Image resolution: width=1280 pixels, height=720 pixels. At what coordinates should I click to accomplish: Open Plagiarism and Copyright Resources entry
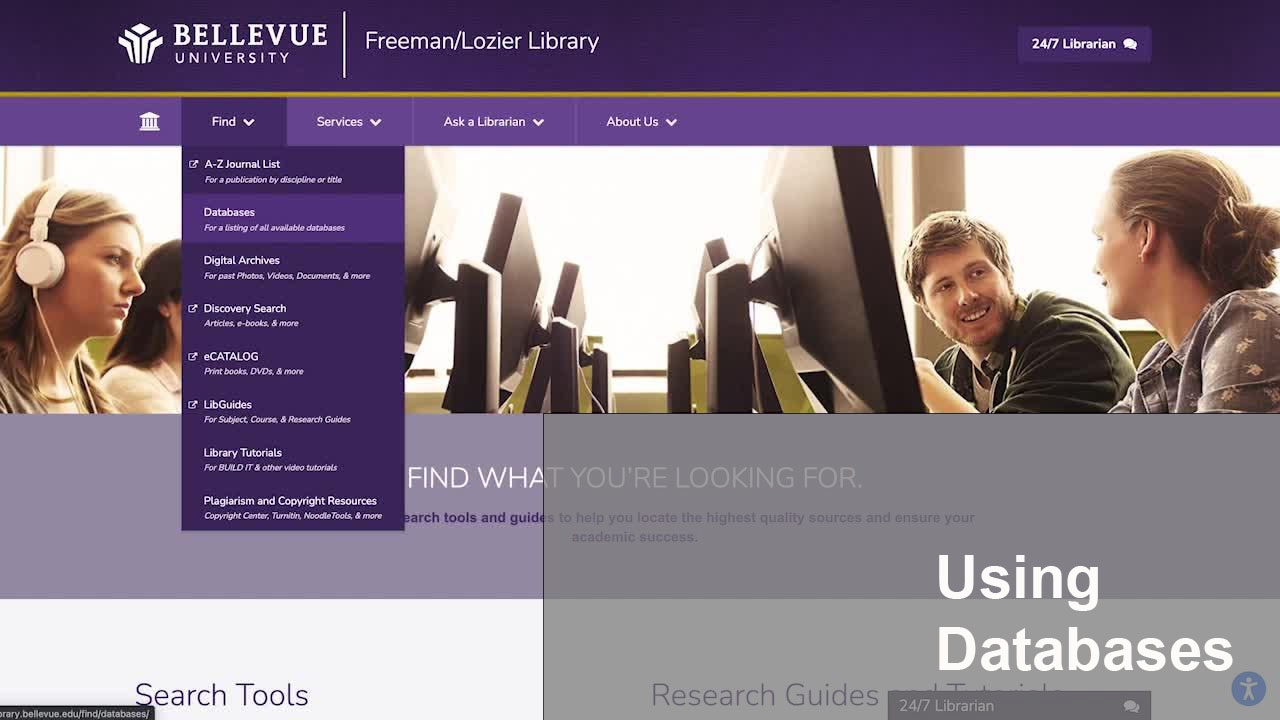click(293, 507)
